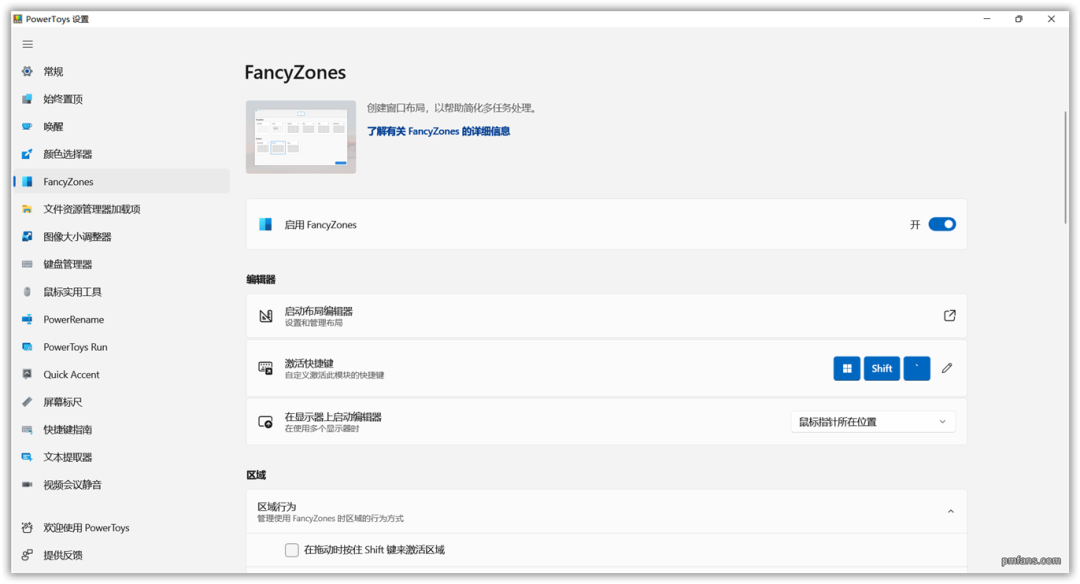Open 了解有关 FancyZones 的详细信息 link
The height and width of the screenshot is (584, 1080).
pos(438,131)
